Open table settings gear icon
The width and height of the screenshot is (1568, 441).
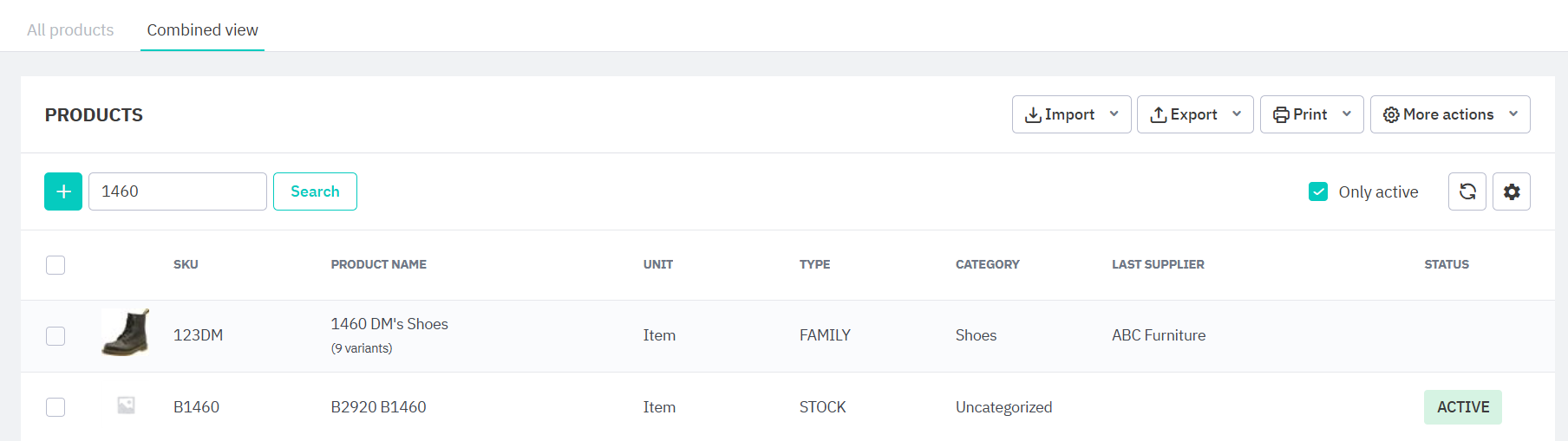point(1512,191)
